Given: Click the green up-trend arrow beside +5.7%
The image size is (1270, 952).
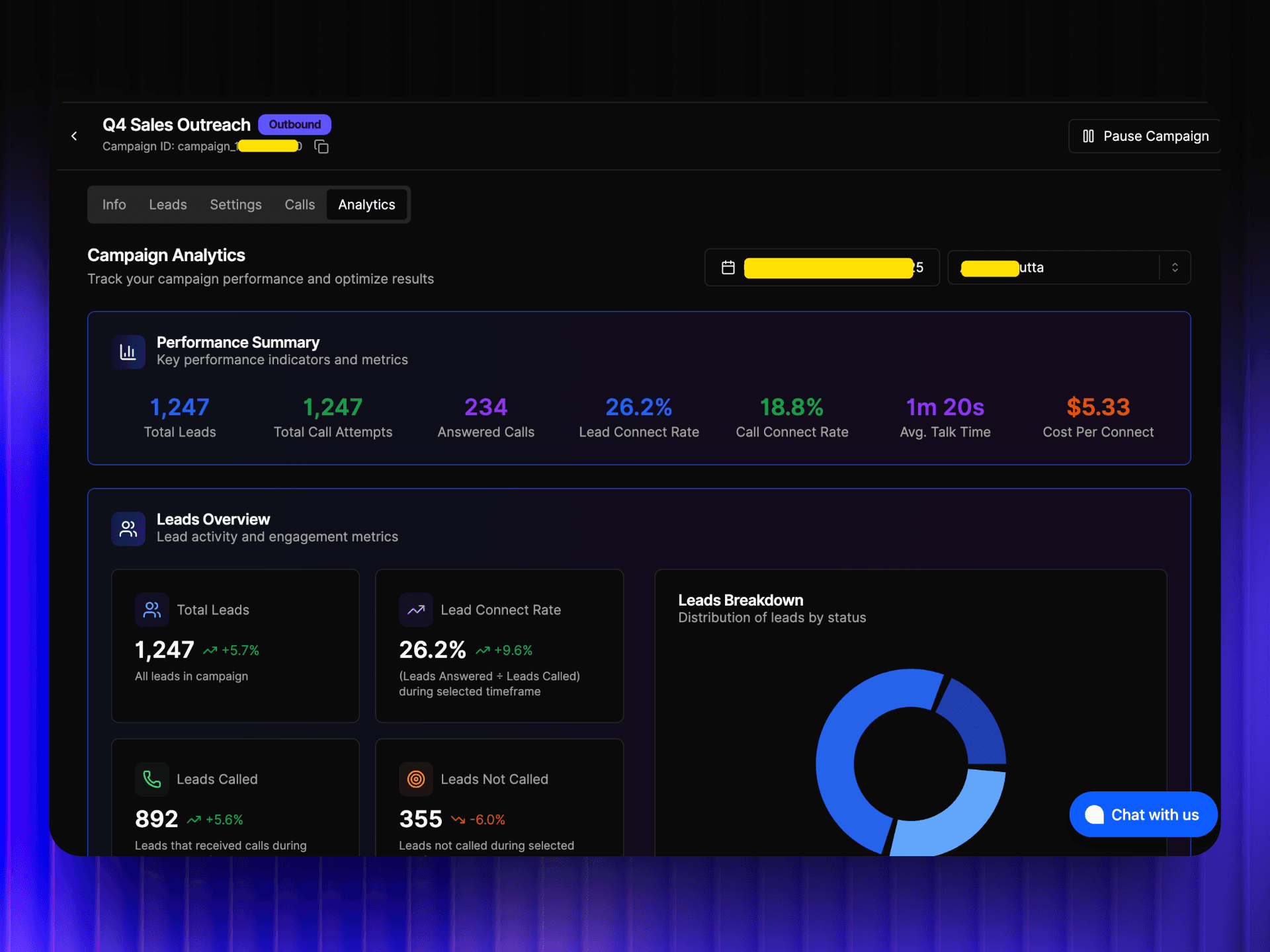Looking at the screenshot, I should pos(210,651).
